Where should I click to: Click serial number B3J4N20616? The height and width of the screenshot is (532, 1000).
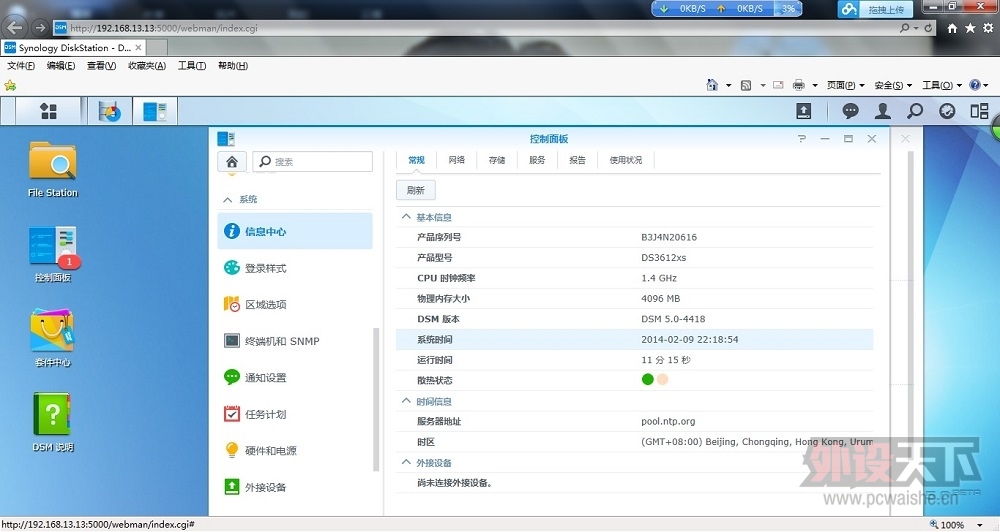coord(669,237)
